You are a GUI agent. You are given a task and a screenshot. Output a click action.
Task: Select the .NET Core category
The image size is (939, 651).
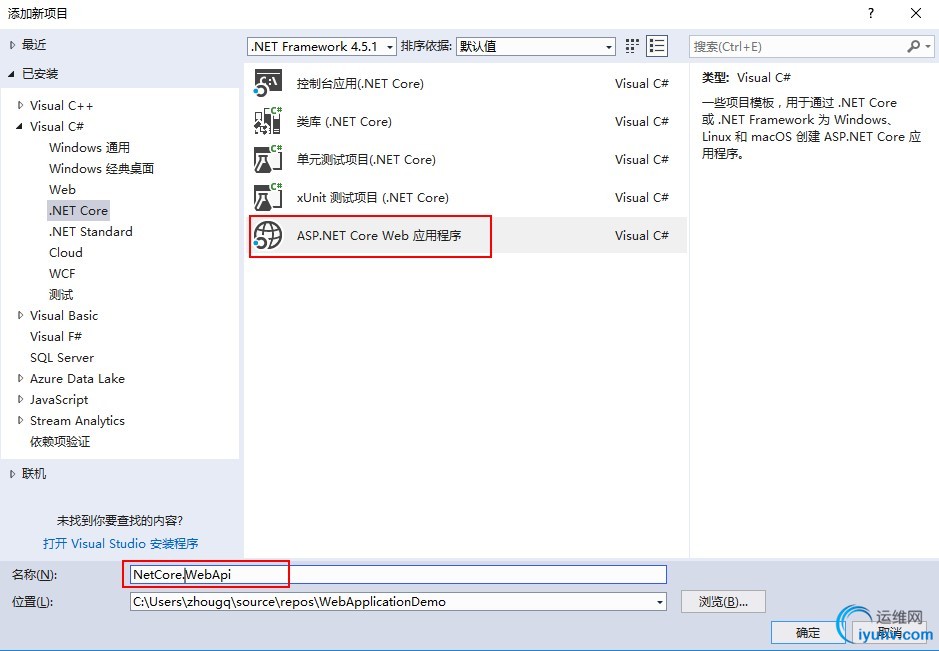(78, 210)
